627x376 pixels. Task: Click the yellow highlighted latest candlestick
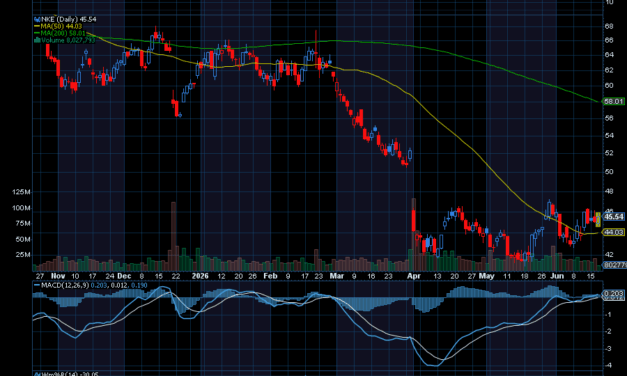tap(598, 220)
